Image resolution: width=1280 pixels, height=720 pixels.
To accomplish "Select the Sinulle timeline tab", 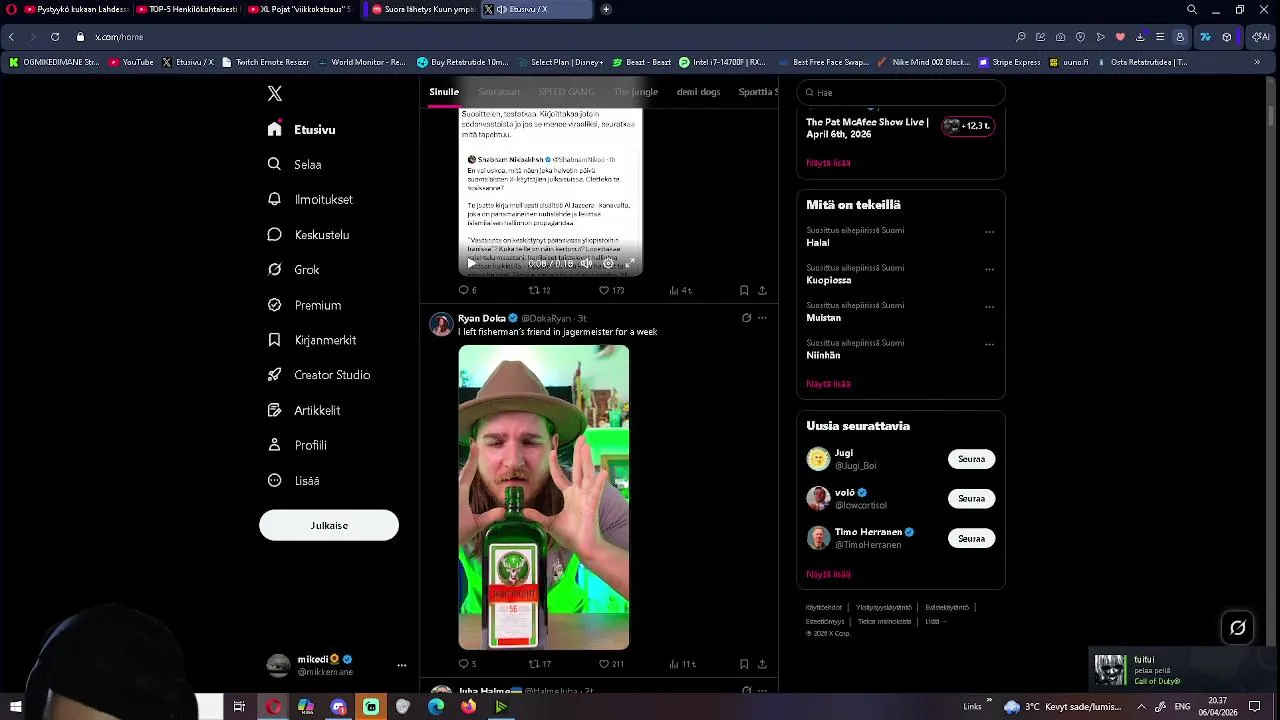I will (444, 92).
